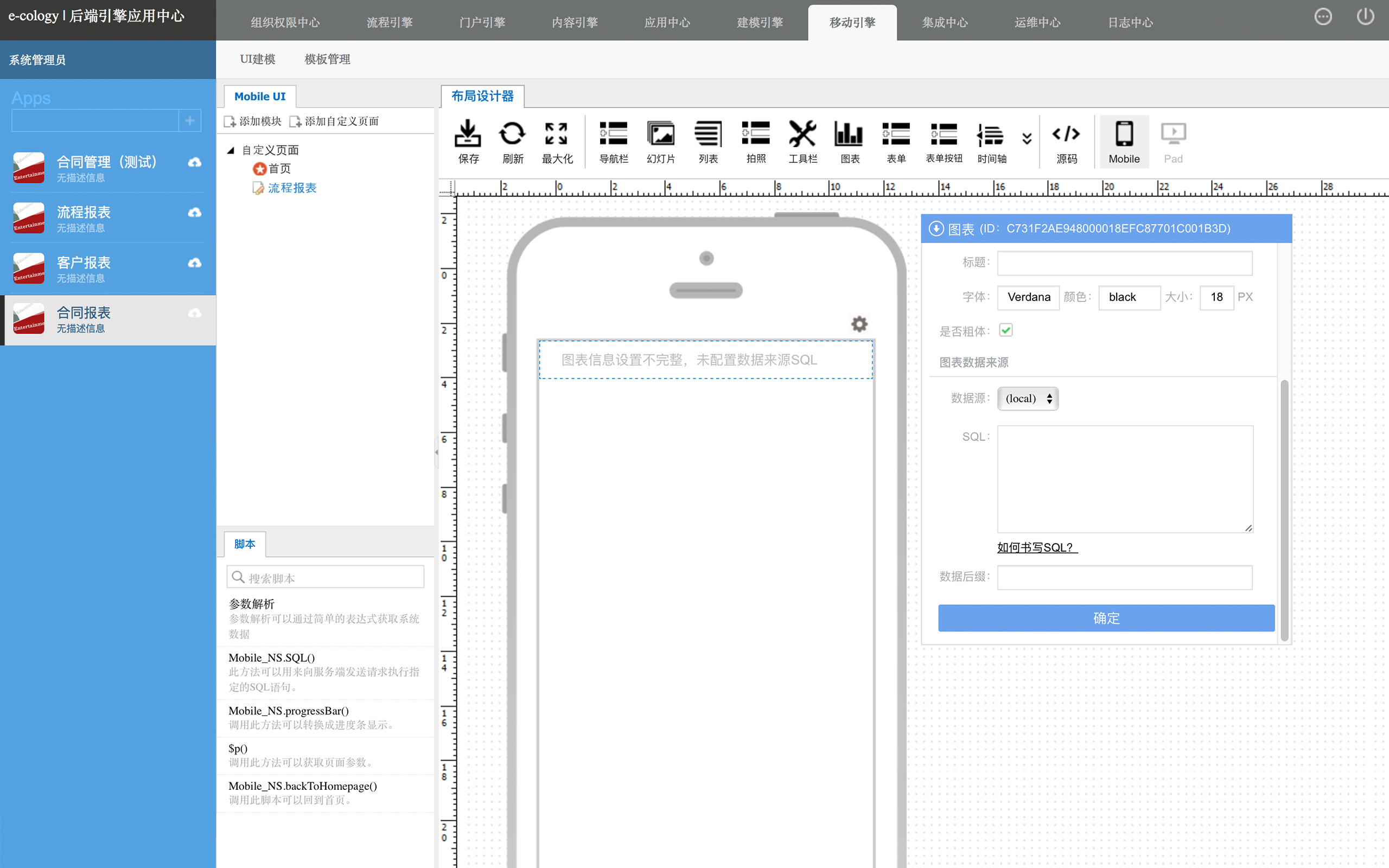
Task: Select the Mobile_NS.backToHomepage() script entry
Action: tap(326, 793)
